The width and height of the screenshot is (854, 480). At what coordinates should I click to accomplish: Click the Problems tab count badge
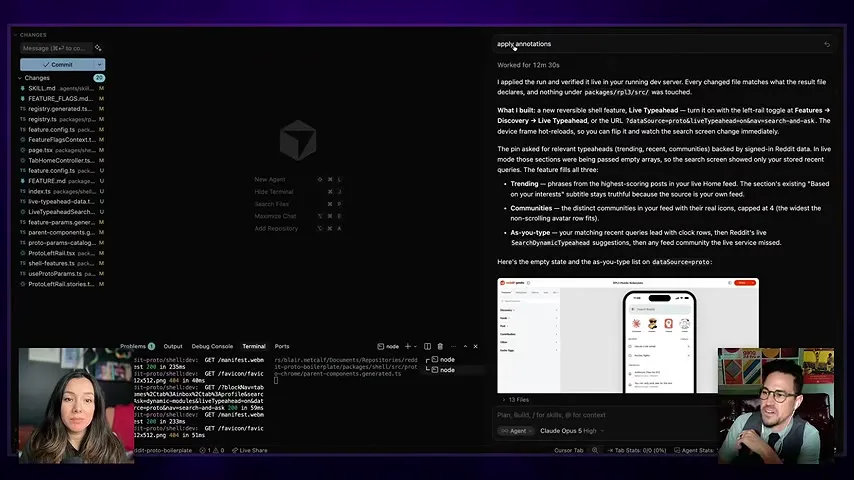151,347
